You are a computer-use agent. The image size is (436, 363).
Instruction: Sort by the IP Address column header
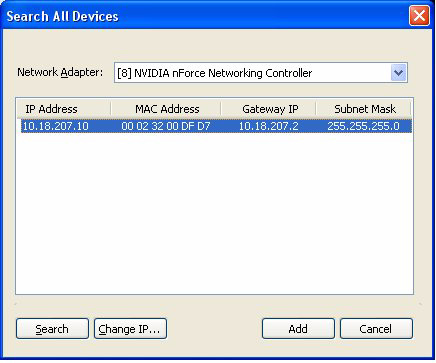coord(63,109)
